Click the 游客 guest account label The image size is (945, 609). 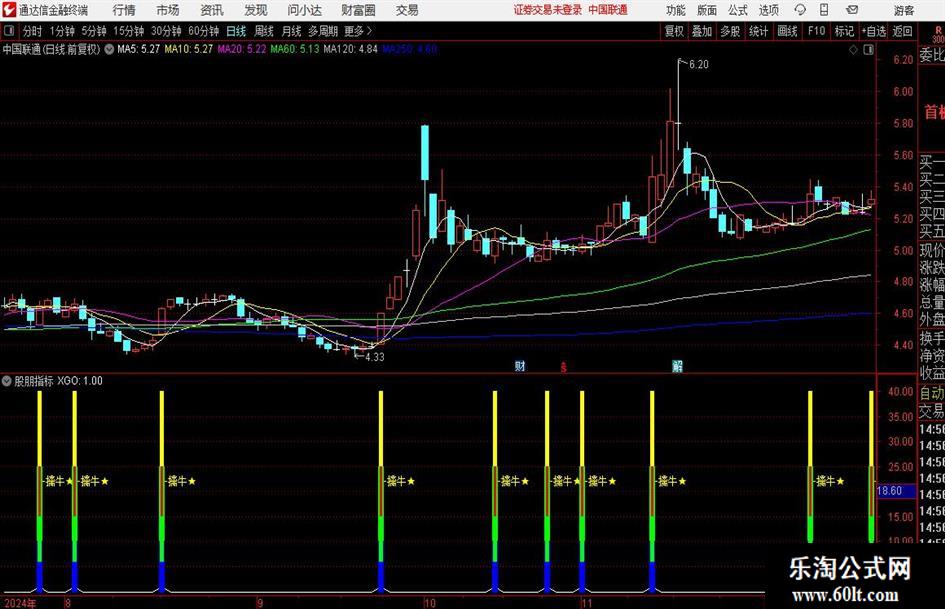point(903,10)
